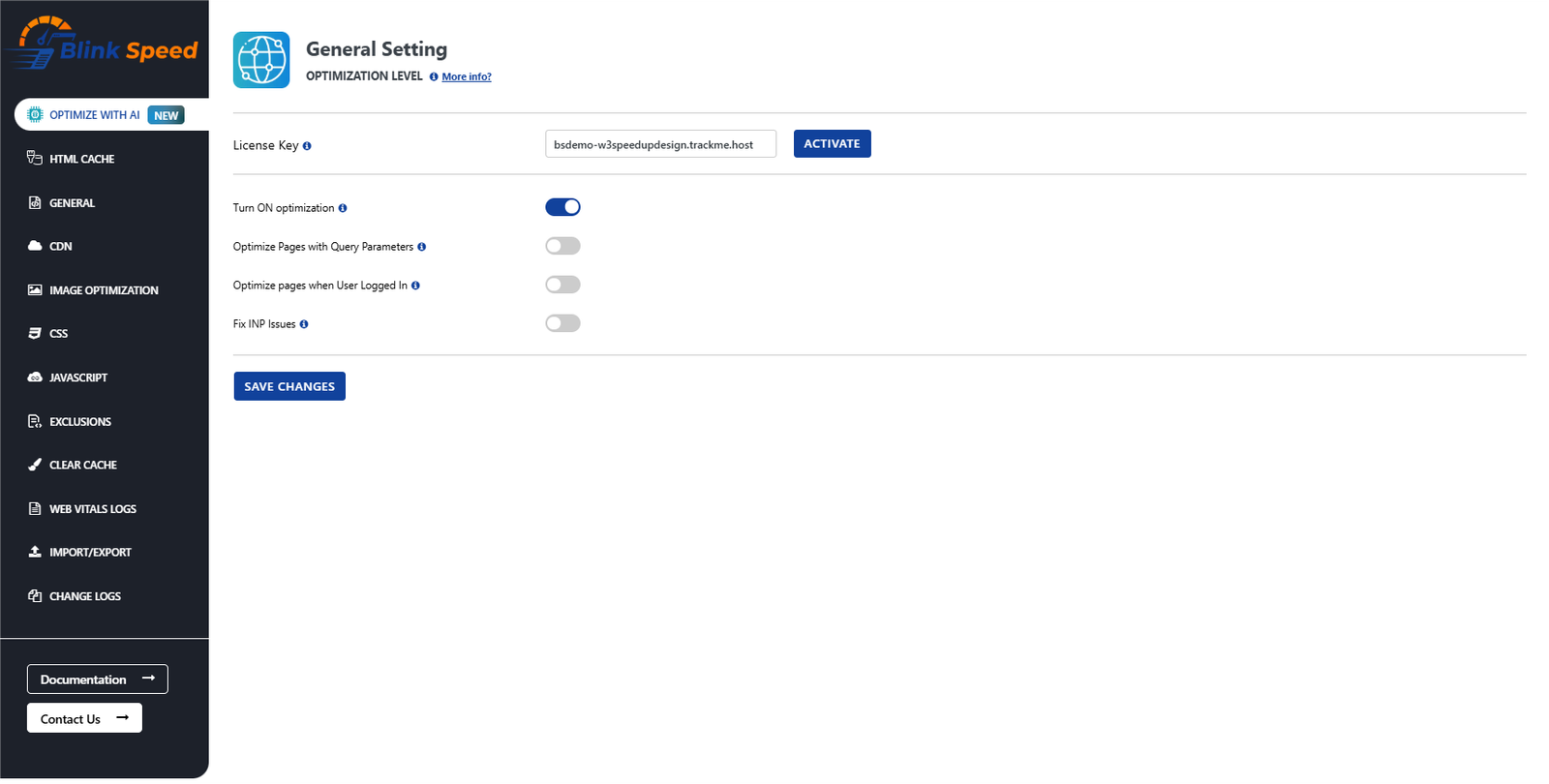Toggle Turn ON optimization switch

pyautogui.click(x=562, y=207)
